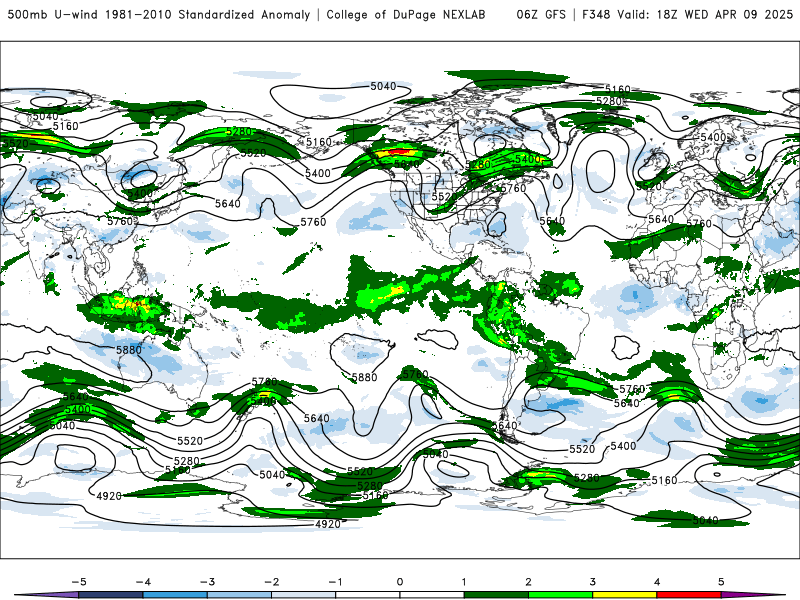The width and height of the screenshot is (800, 600).
Task: Click the '-3' label on the colorbar
Action: pyautogui.click(x=207, y=582)
